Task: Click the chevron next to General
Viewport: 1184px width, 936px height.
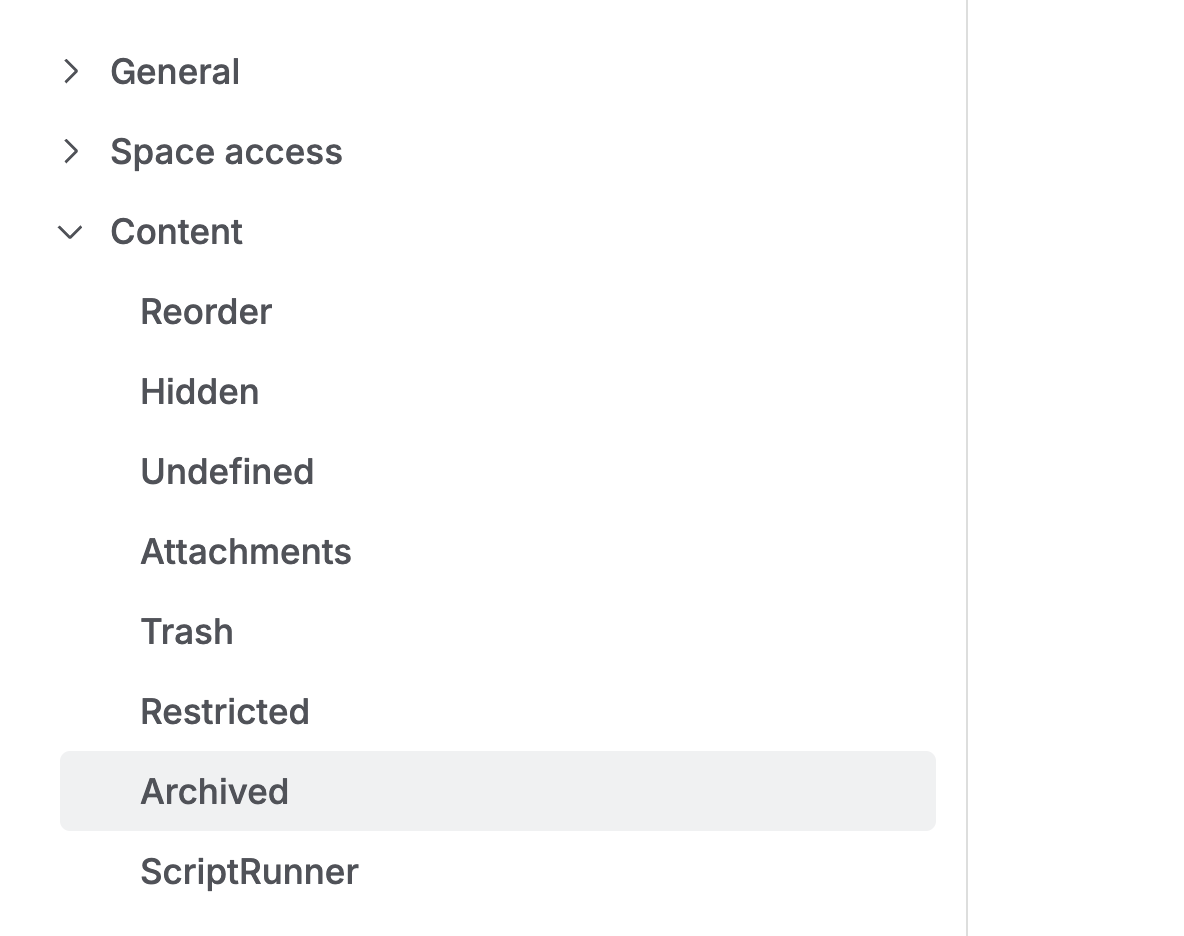Action: (70, 71)
